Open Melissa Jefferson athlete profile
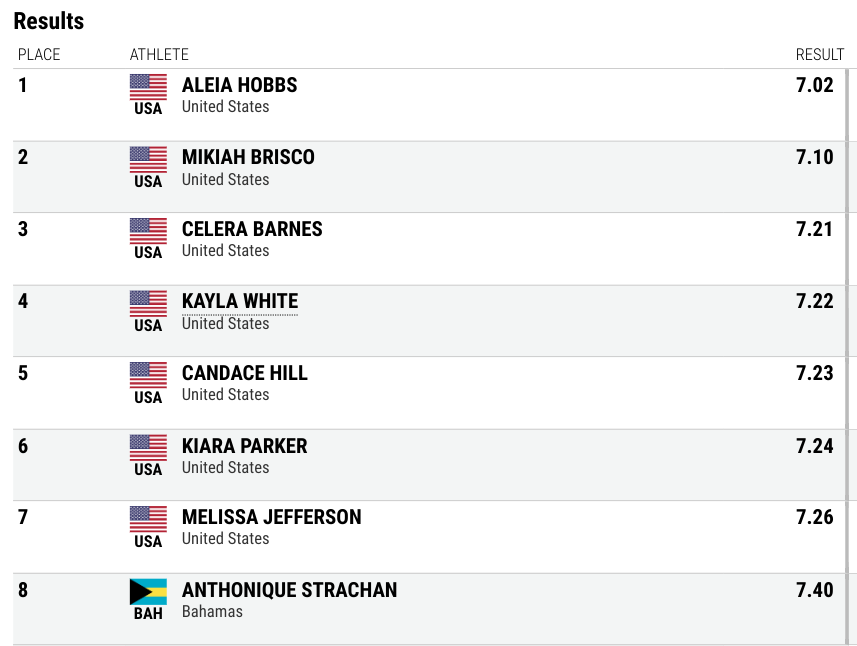This screenshot has height=646, width=857. [x=272, y=517]
